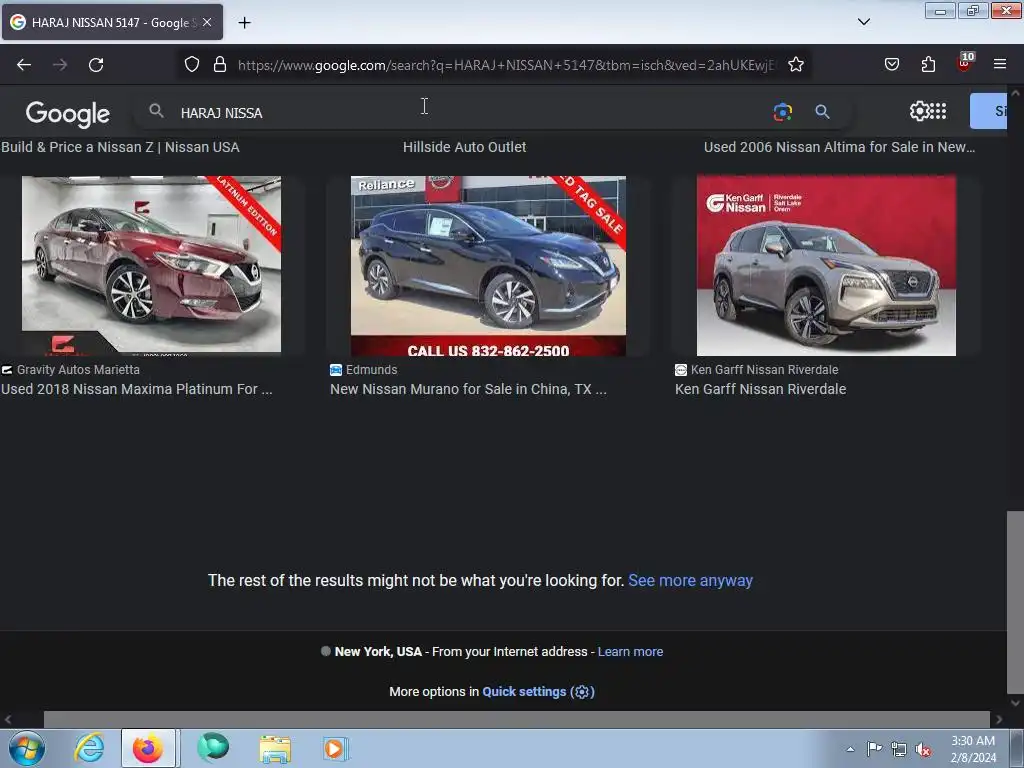Go back to the previous page
The height and width of the screenshot is (768, 1024).
pos(24,65)
